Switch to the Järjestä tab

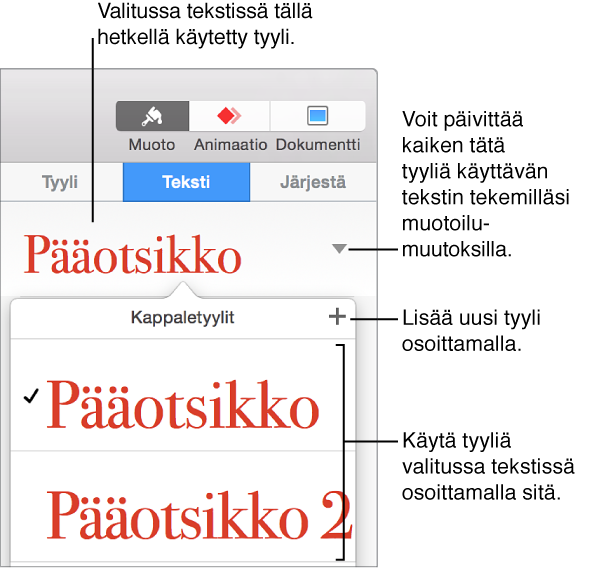pos(313,182)
